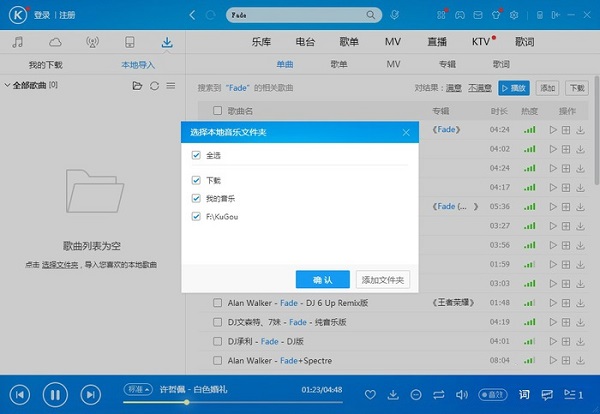Image resolution: width=600 pixels, height=414 pixels.
Task: Check the DJ文森特 Fade 纯音乐版 row
Action: point(217,322)
